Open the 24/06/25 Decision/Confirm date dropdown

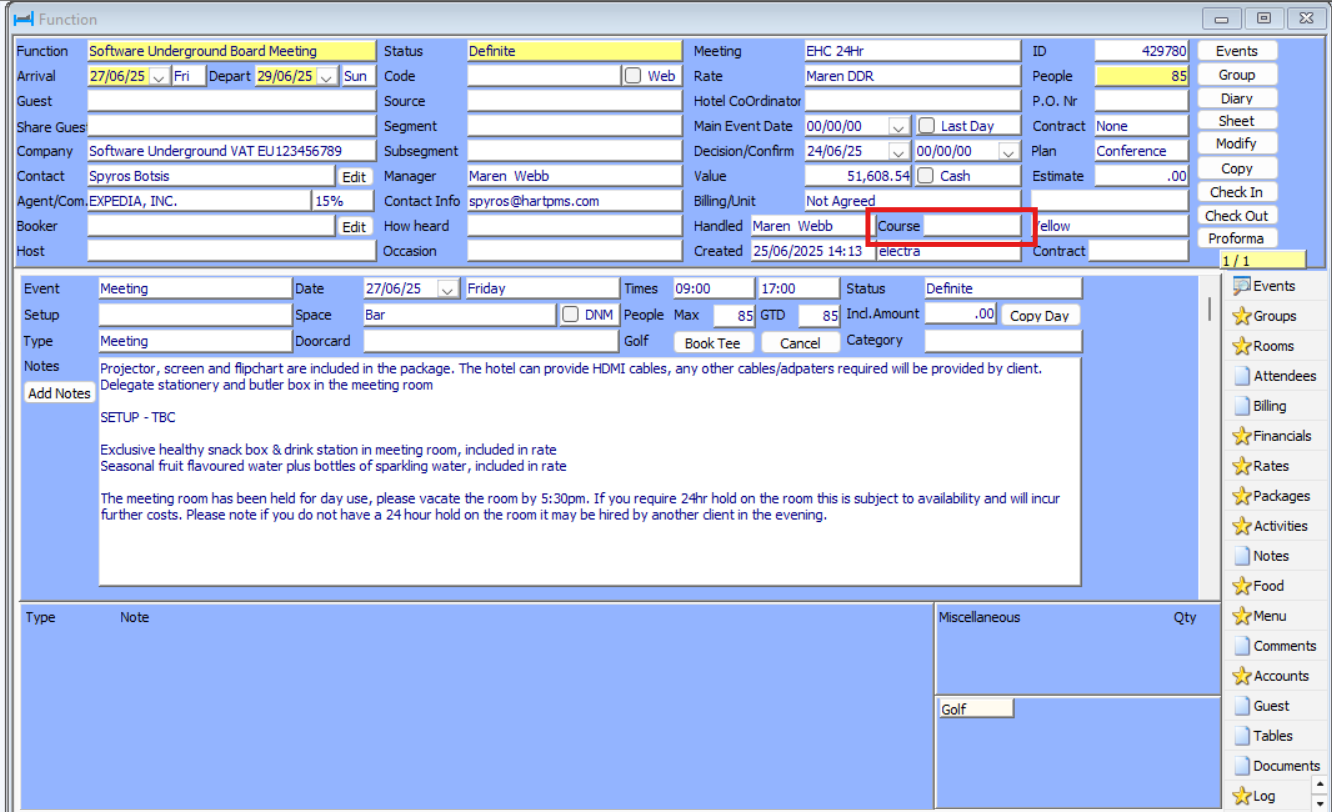pos(899,151)
